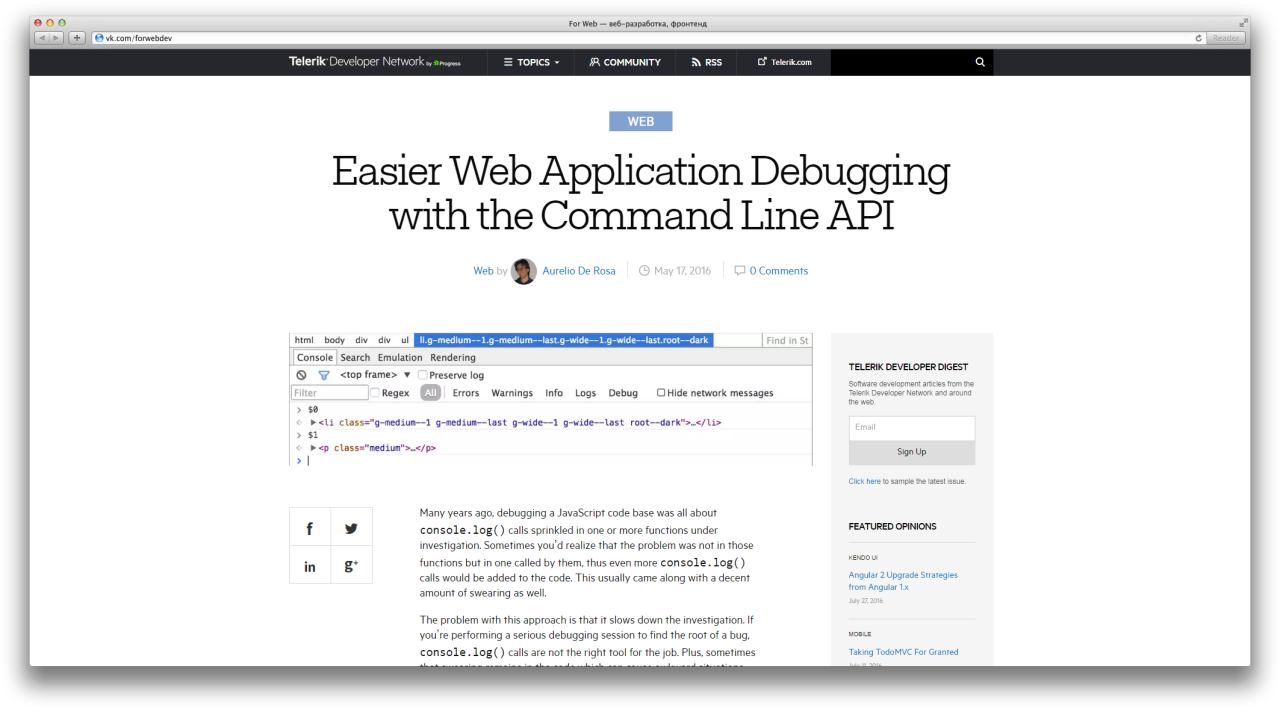Click the blue filter funnel icon in screenshot
The image size is (1280, 709).
point(323,375)
